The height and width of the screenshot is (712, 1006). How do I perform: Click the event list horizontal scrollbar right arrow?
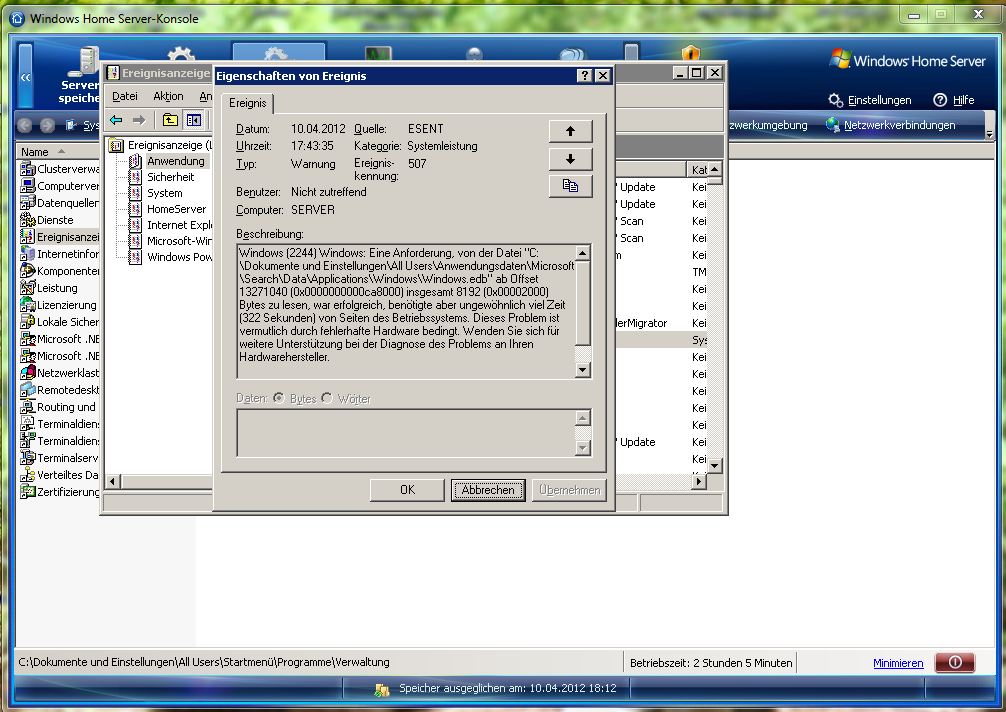(699, 480)
